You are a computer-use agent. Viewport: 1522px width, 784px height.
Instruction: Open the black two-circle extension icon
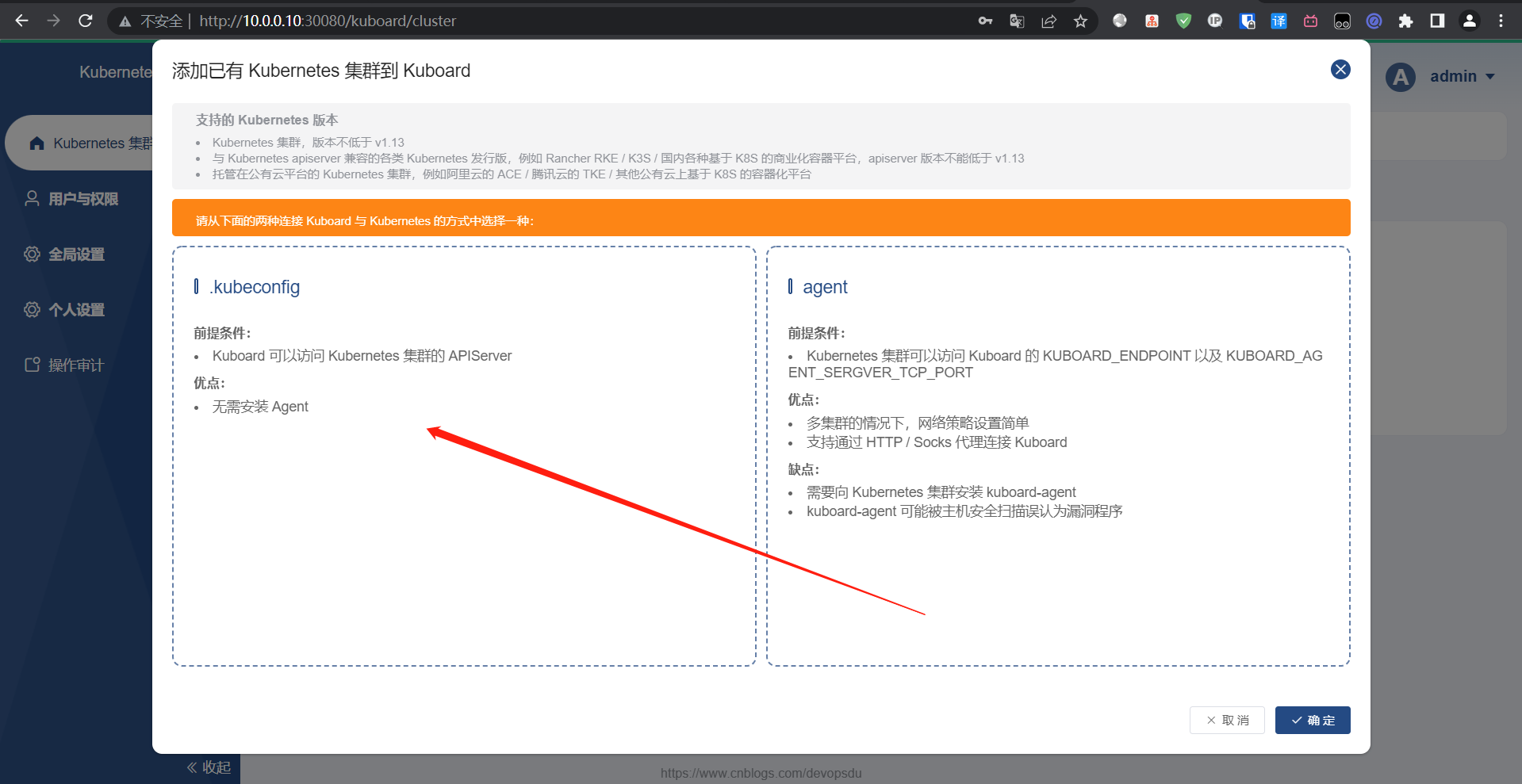[x=1342, y=21]
